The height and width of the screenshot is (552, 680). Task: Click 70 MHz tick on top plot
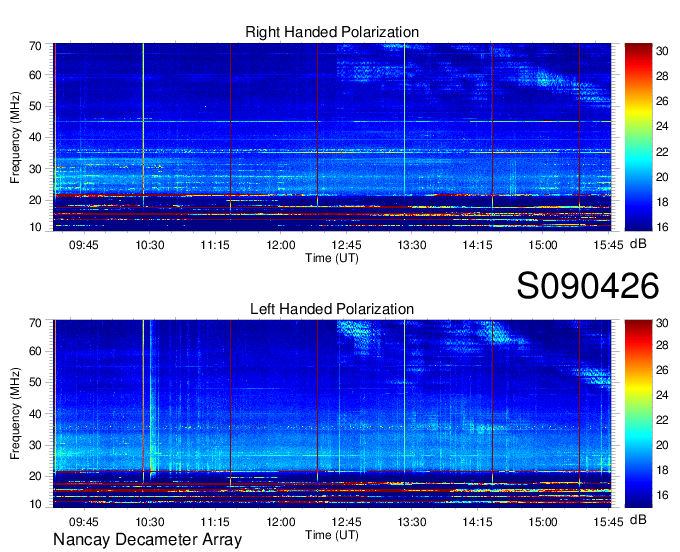tap(35, 46)
